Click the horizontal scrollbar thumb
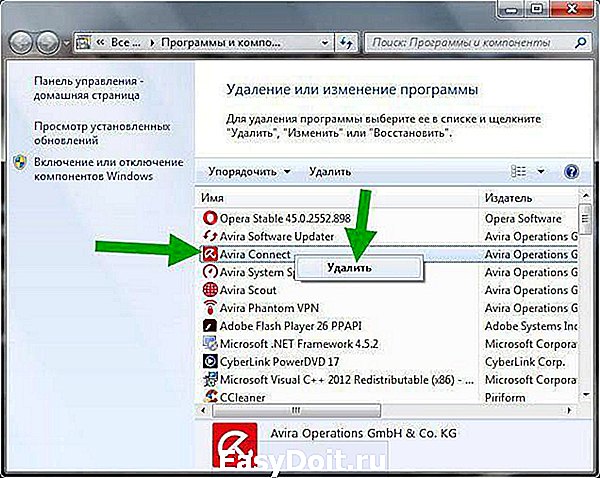 pyautogui.click(x=296, y=410)
